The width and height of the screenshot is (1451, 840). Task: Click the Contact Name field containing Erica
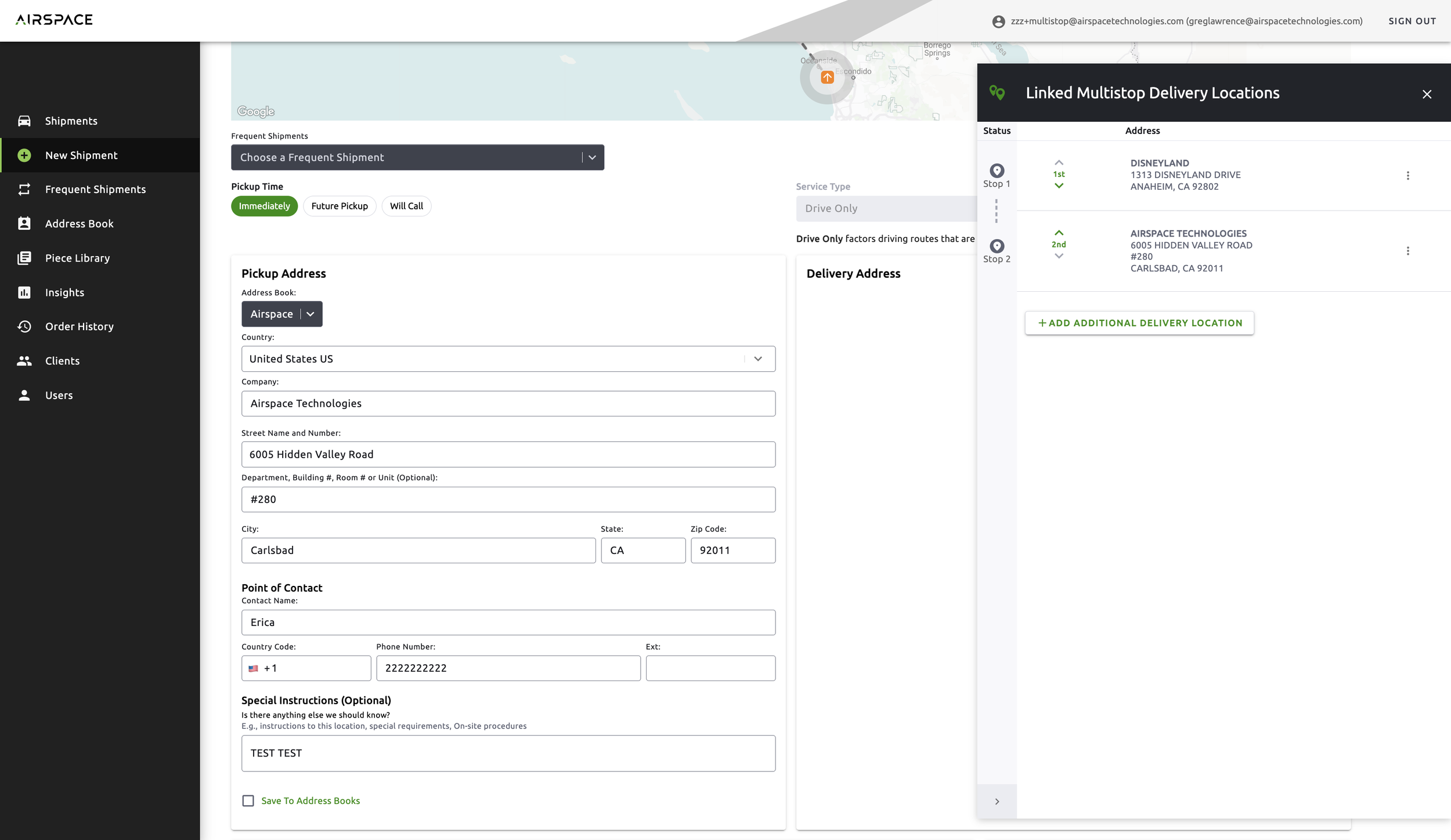[508, 622]
